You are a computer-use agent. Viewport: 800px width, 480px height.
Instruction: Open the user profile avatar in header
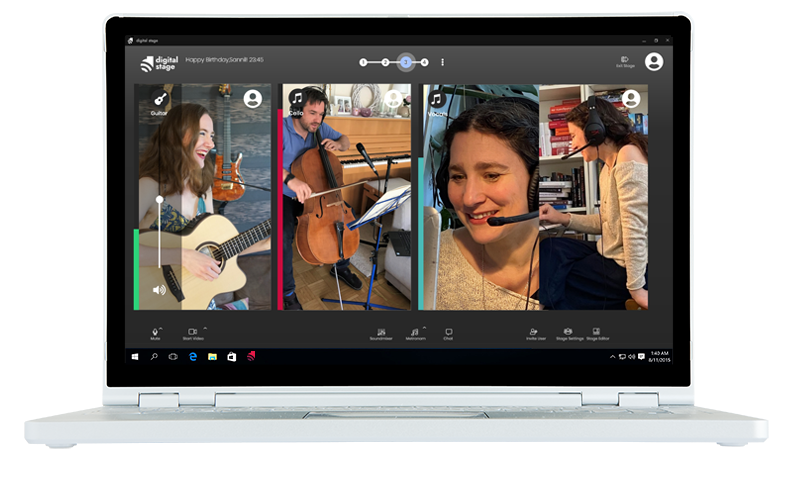(x=654, y=62)
